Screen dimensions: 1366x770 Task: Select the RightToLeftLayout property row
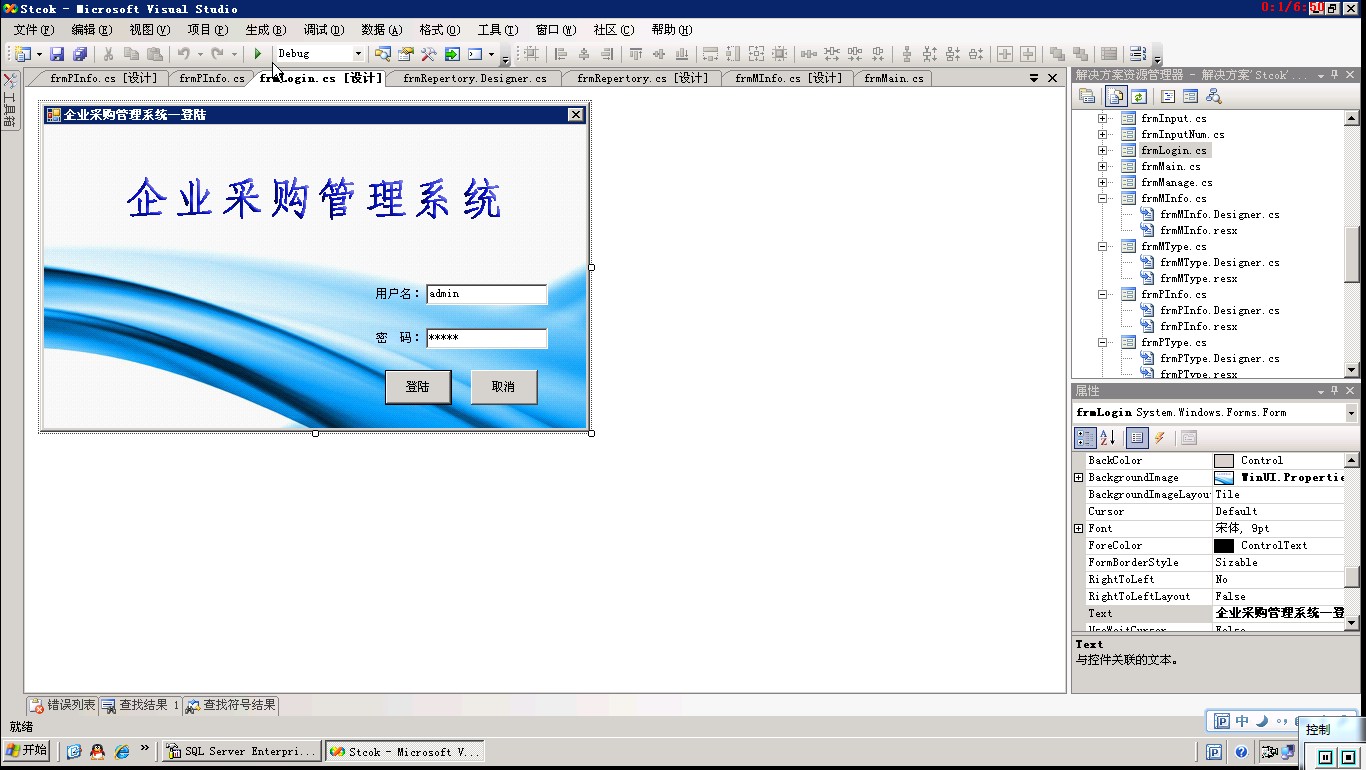1215,597
